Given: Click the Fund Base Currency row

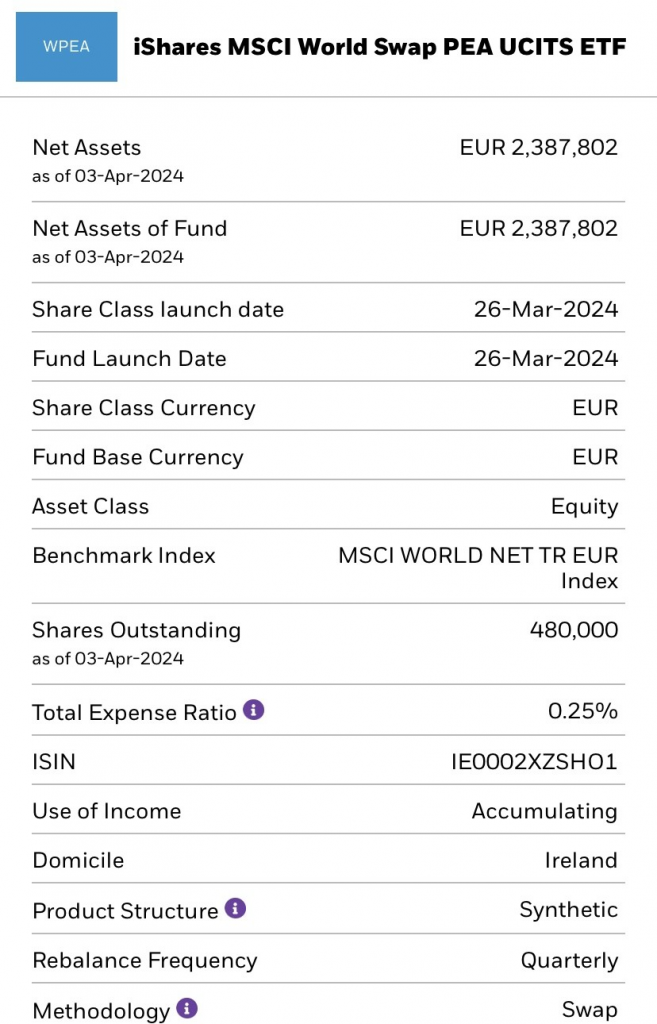Looking at the screenshot, I should click(328, 457).
